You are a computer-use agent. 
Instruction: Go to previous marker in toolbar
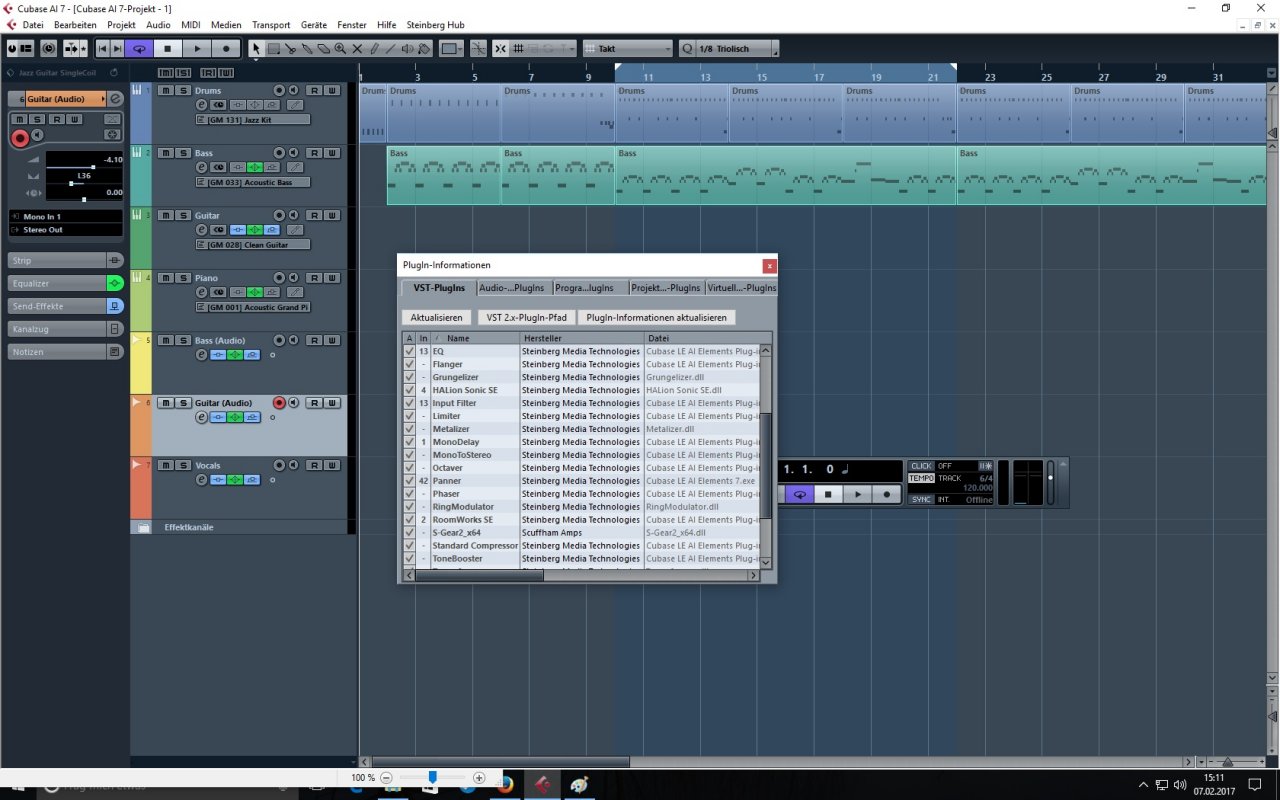(x=103, y=48)
